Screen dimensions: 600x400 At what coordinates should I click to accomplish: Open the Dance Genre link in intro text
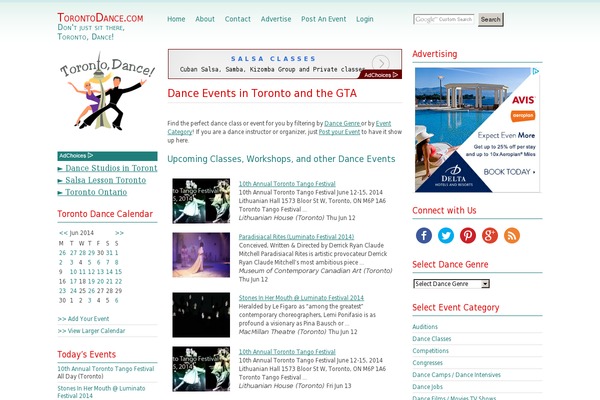[342, 123]
